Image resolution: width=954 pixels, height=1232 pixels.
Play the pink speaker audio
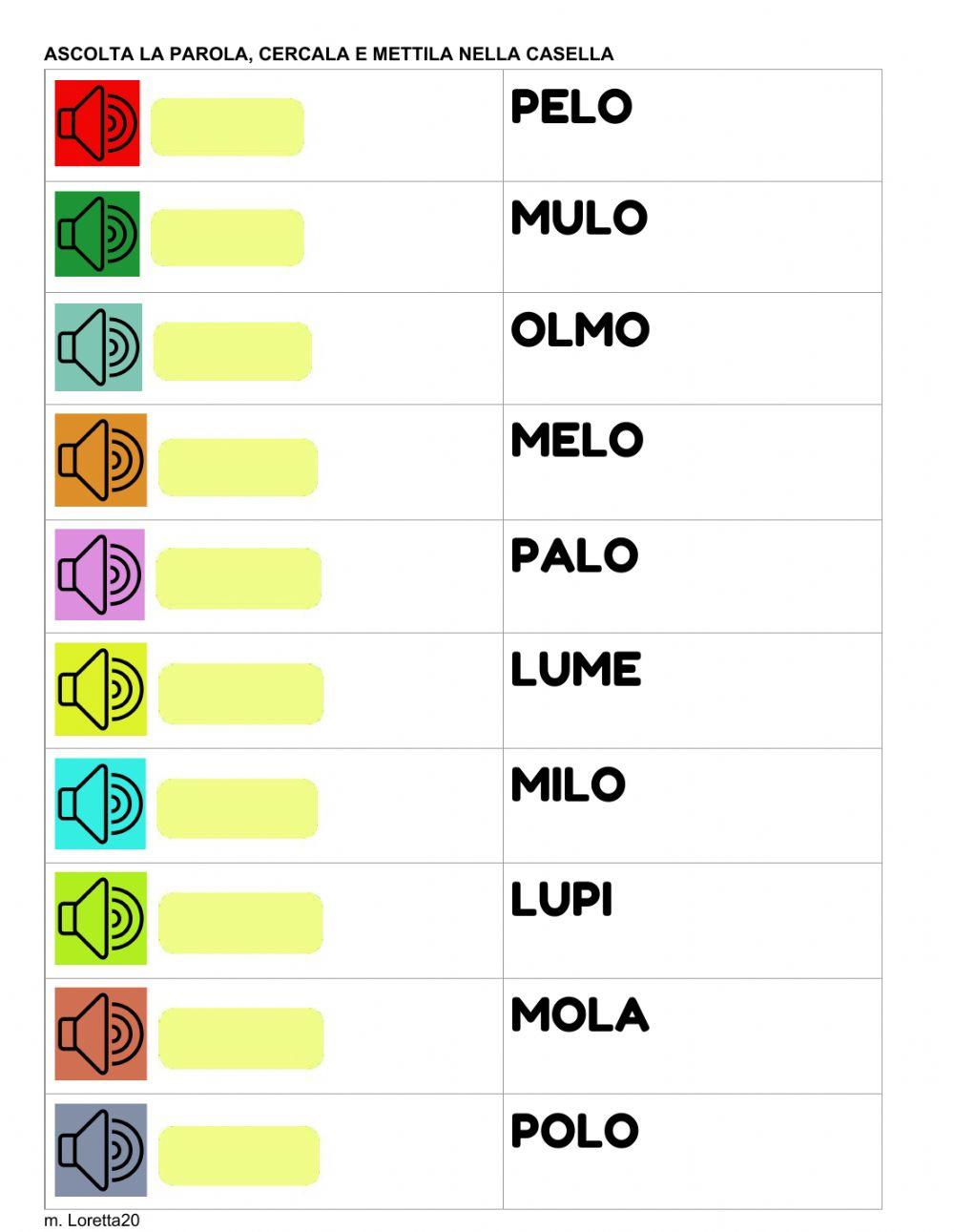click(99, 574)
